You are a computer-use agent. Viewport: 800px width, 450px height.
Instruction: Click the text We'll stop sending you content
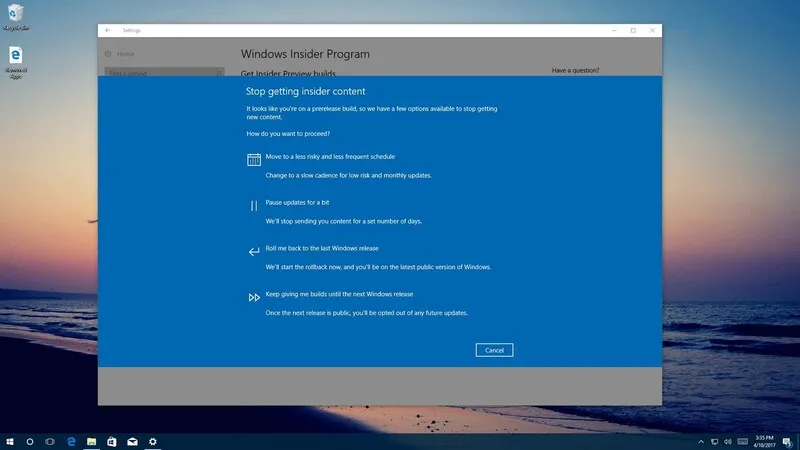(x=343, y=221)
